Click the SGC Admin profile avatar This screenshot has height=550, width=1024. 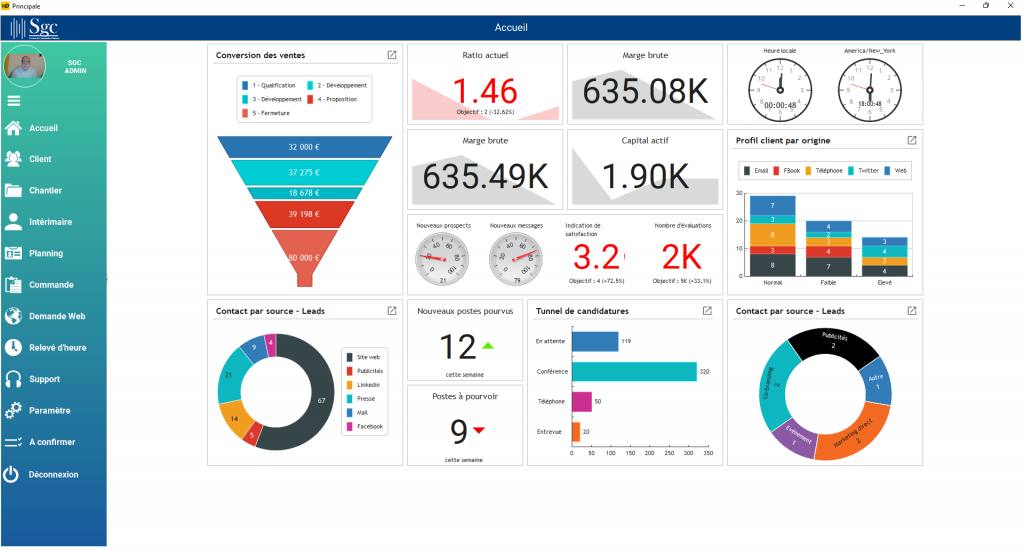25,67
